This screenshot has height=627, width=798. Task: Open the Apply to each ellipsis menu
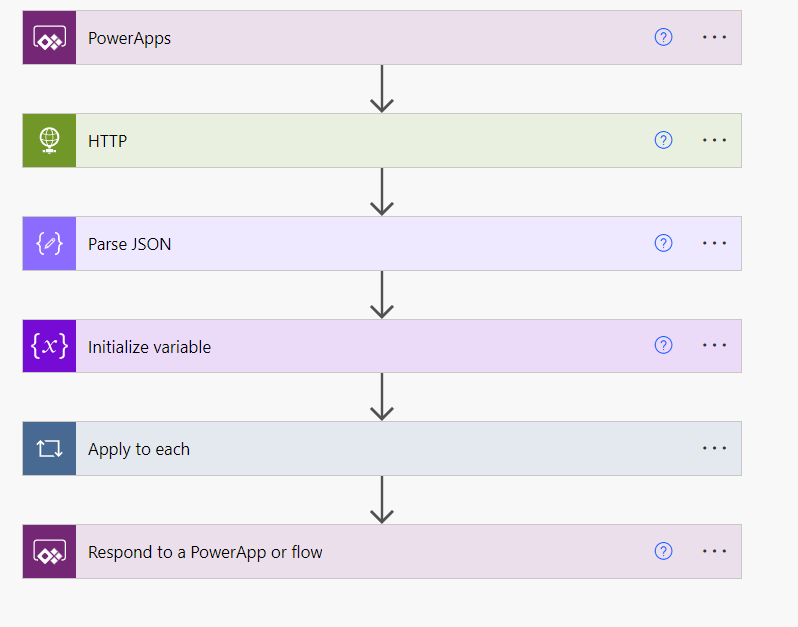[714, 448]
